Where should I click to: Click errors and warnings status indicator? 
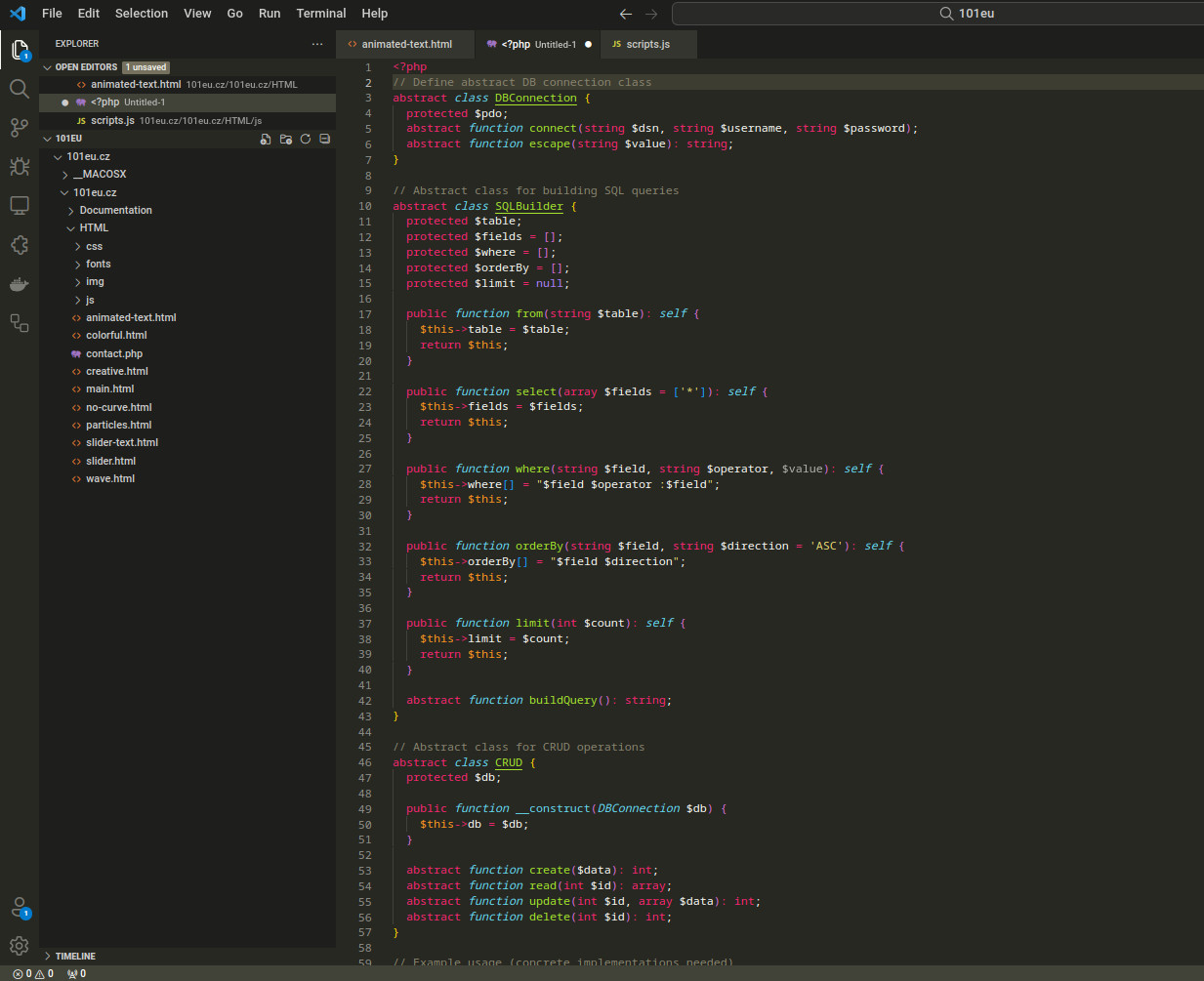point(33,973)
